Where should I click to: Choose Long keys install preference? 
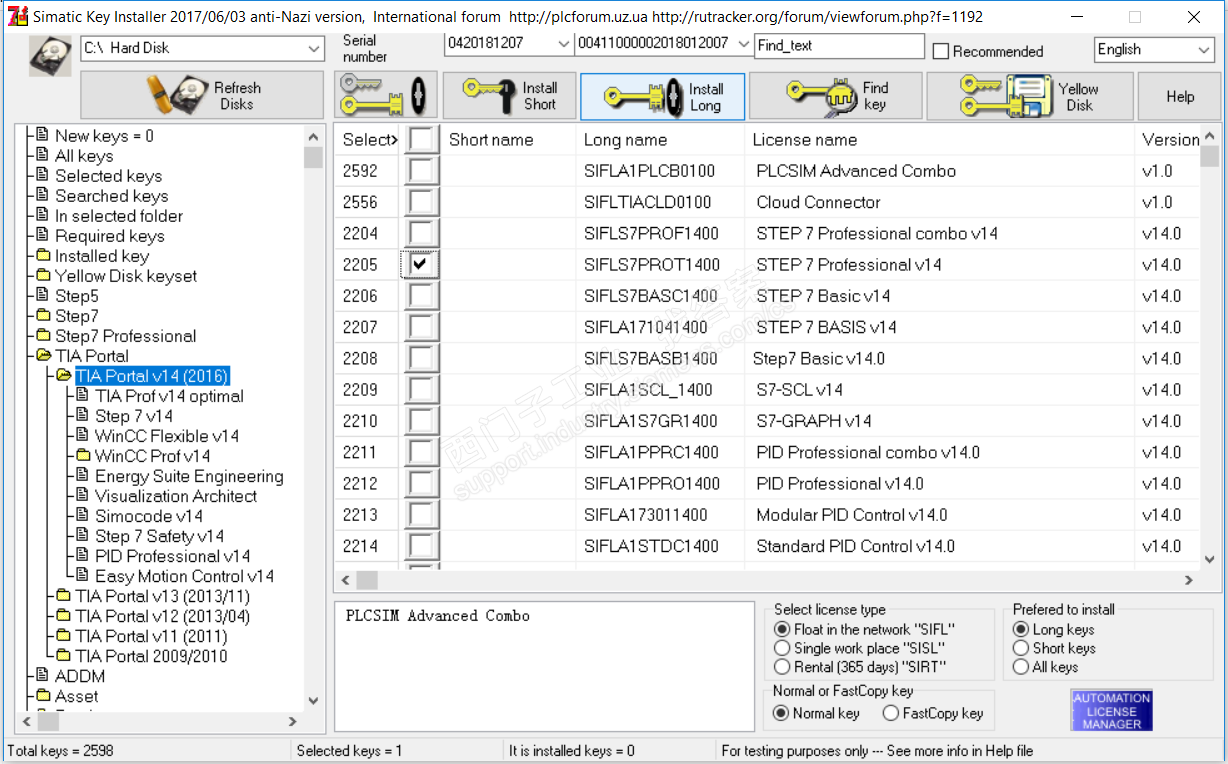1021,629
